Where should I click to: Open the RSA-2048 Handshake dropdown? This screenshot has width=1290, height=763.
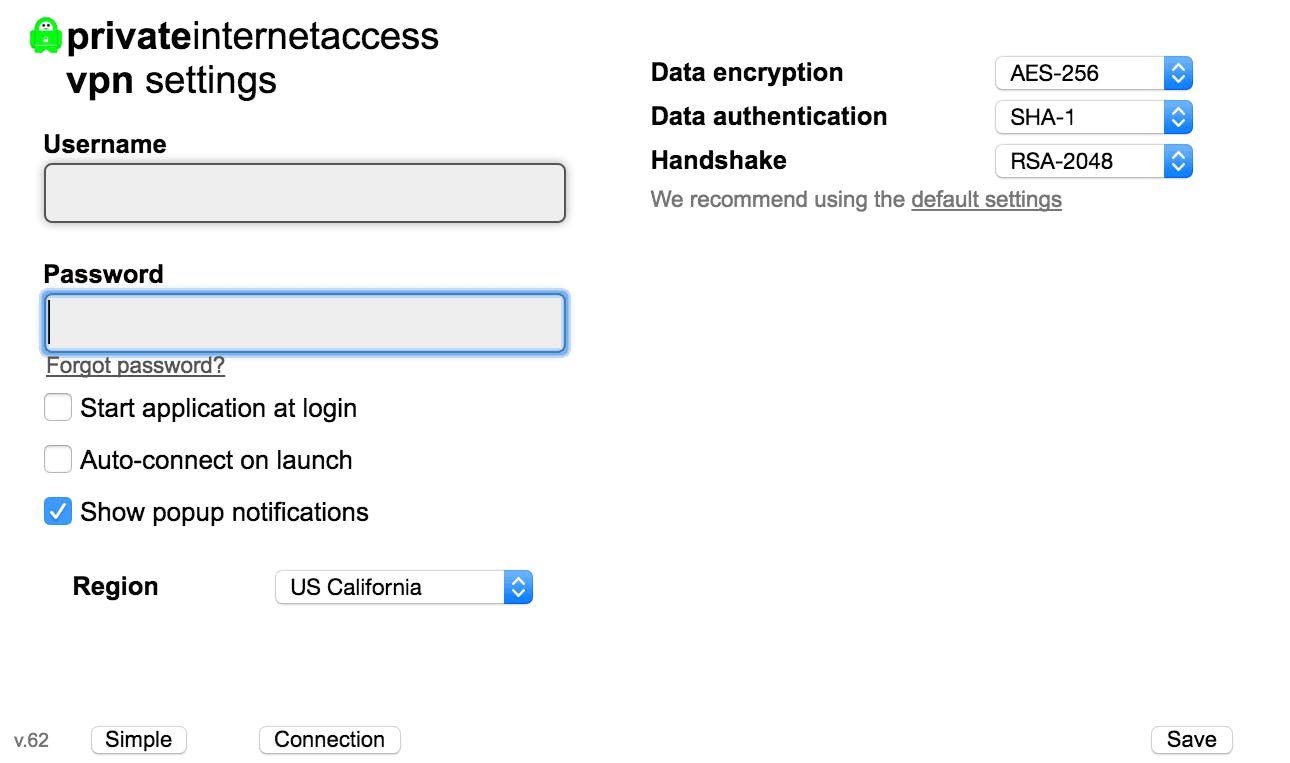[1080, 161]
